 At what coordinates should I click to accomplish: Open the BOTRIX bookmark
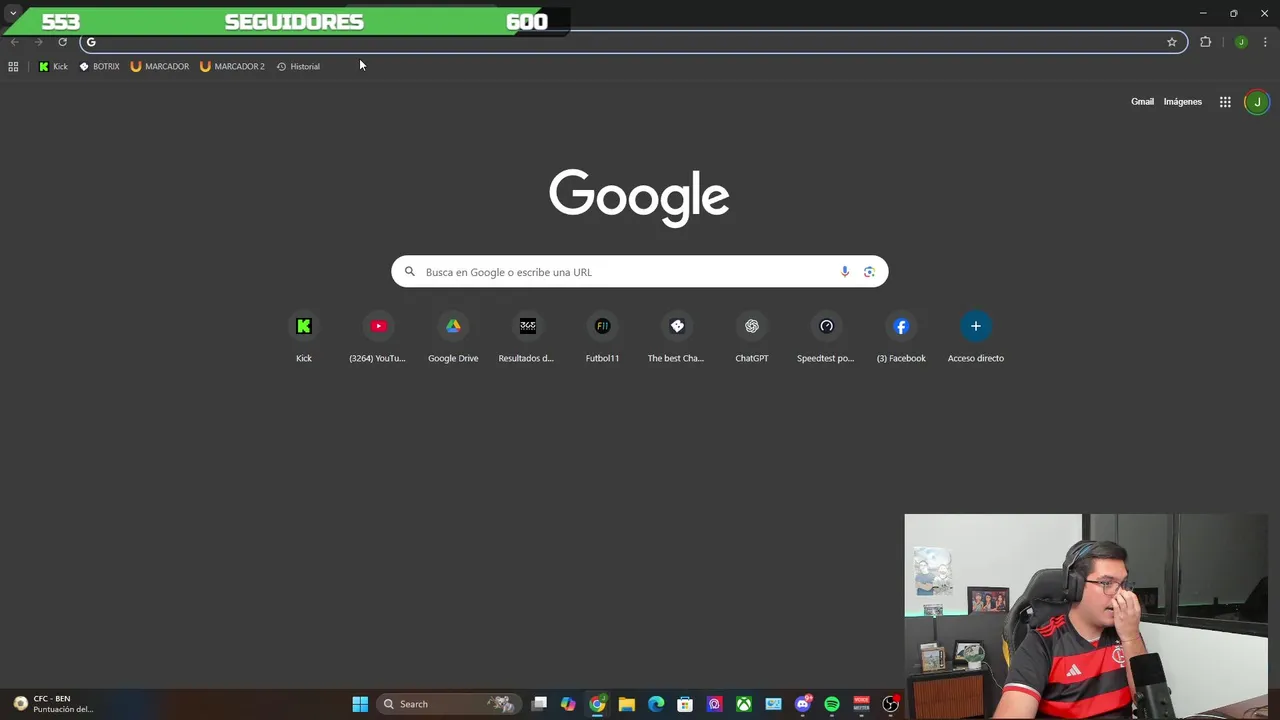click(99, 67)
